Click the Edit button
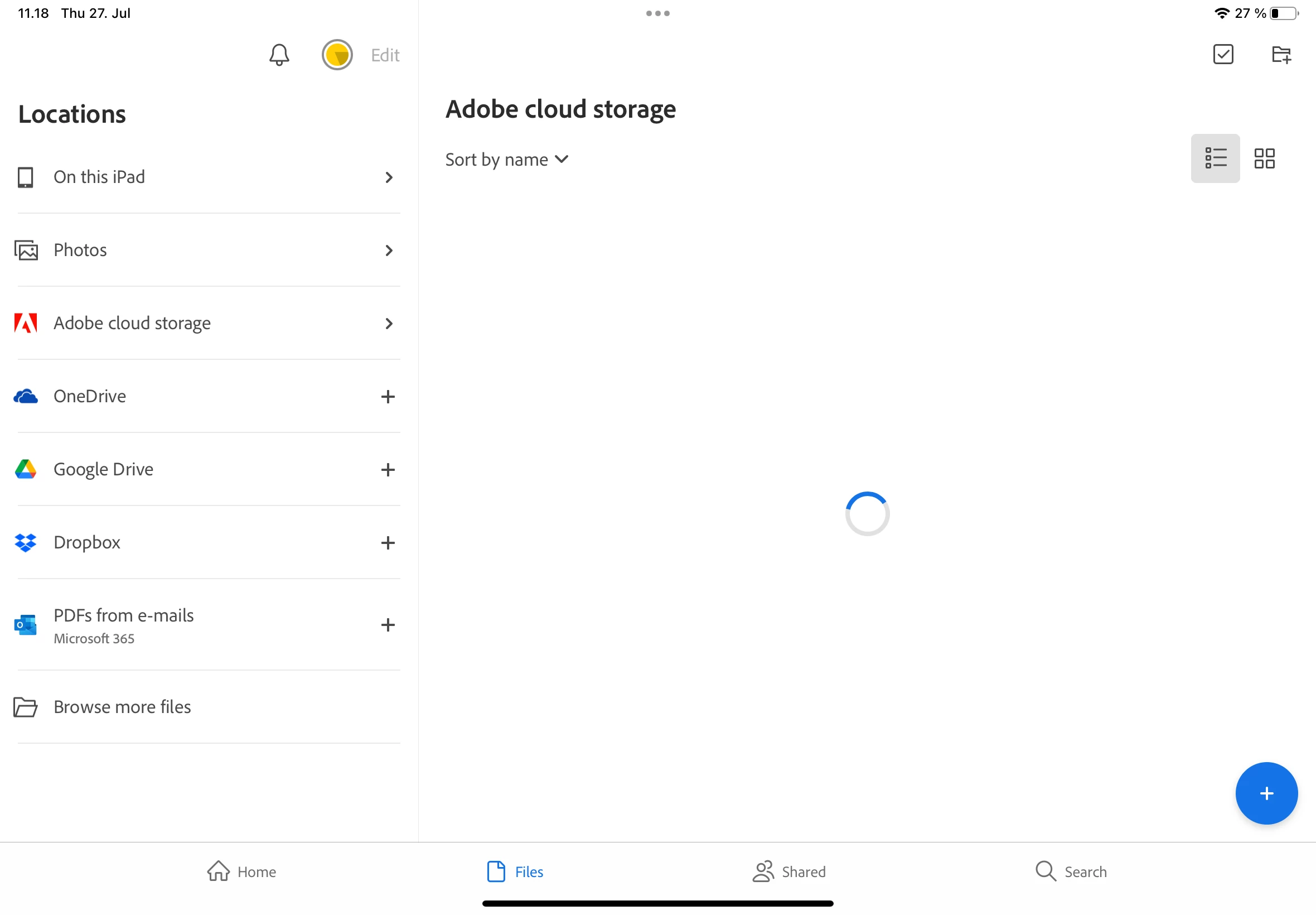 [x=384, y=55]
